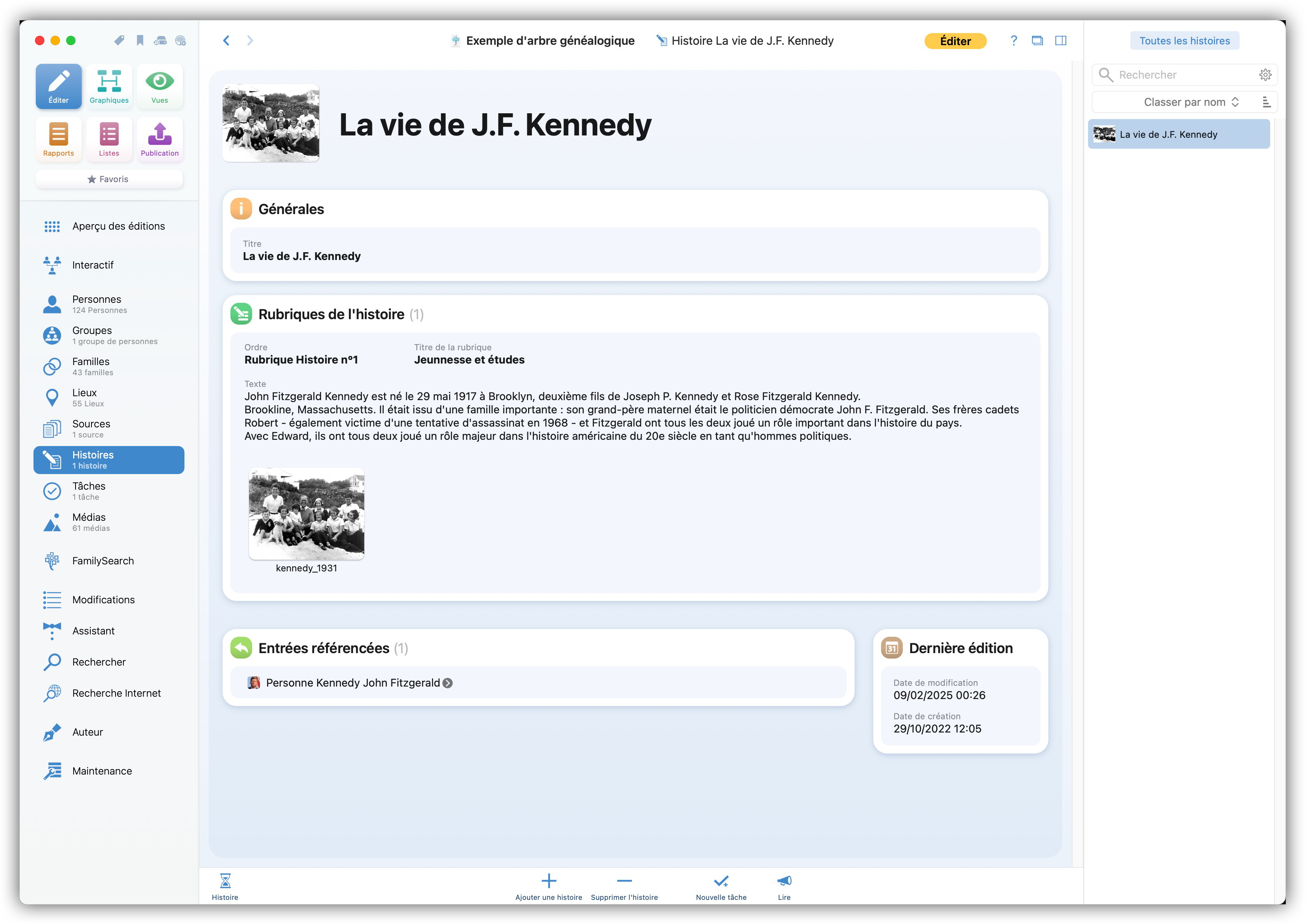Open the Listes section
The width and height of the screenshot is (1306, 924).
coord(109,139)
